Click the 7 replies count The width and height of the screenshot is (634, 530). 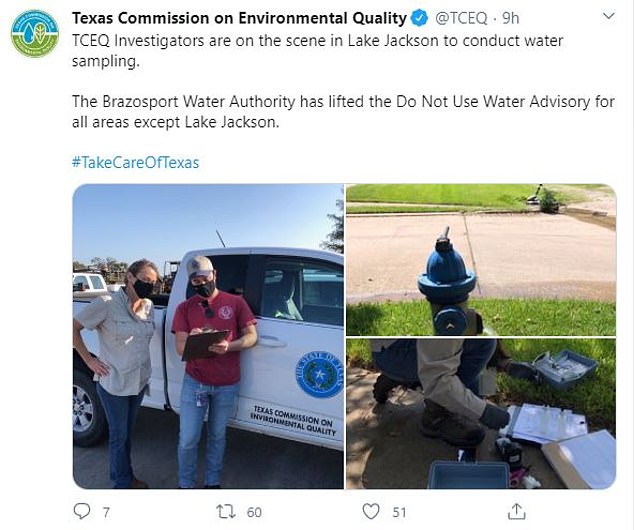[106, 513]
